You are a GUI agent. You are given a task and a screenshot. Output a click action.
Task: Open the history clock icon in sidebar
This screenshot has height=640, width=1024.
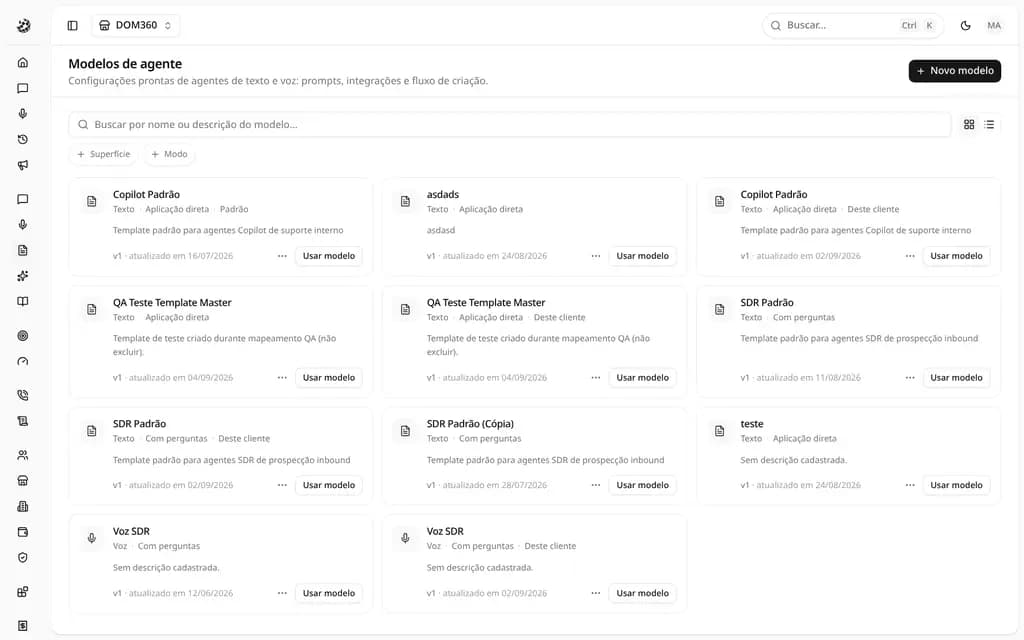coord(23,139)
